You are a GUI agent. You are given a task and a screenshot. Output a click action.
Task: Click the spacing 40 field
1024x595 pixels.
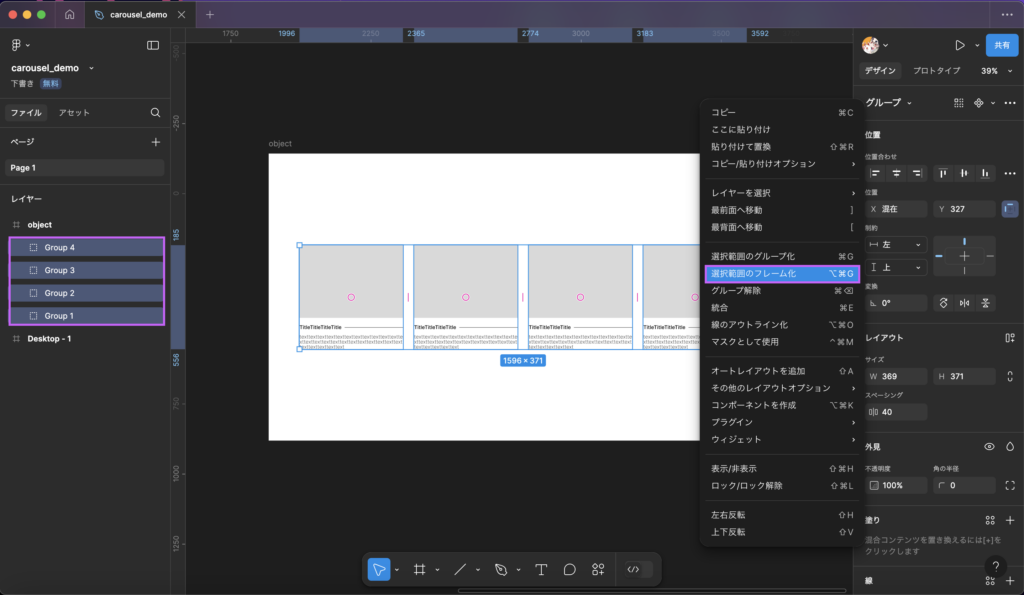896,412
